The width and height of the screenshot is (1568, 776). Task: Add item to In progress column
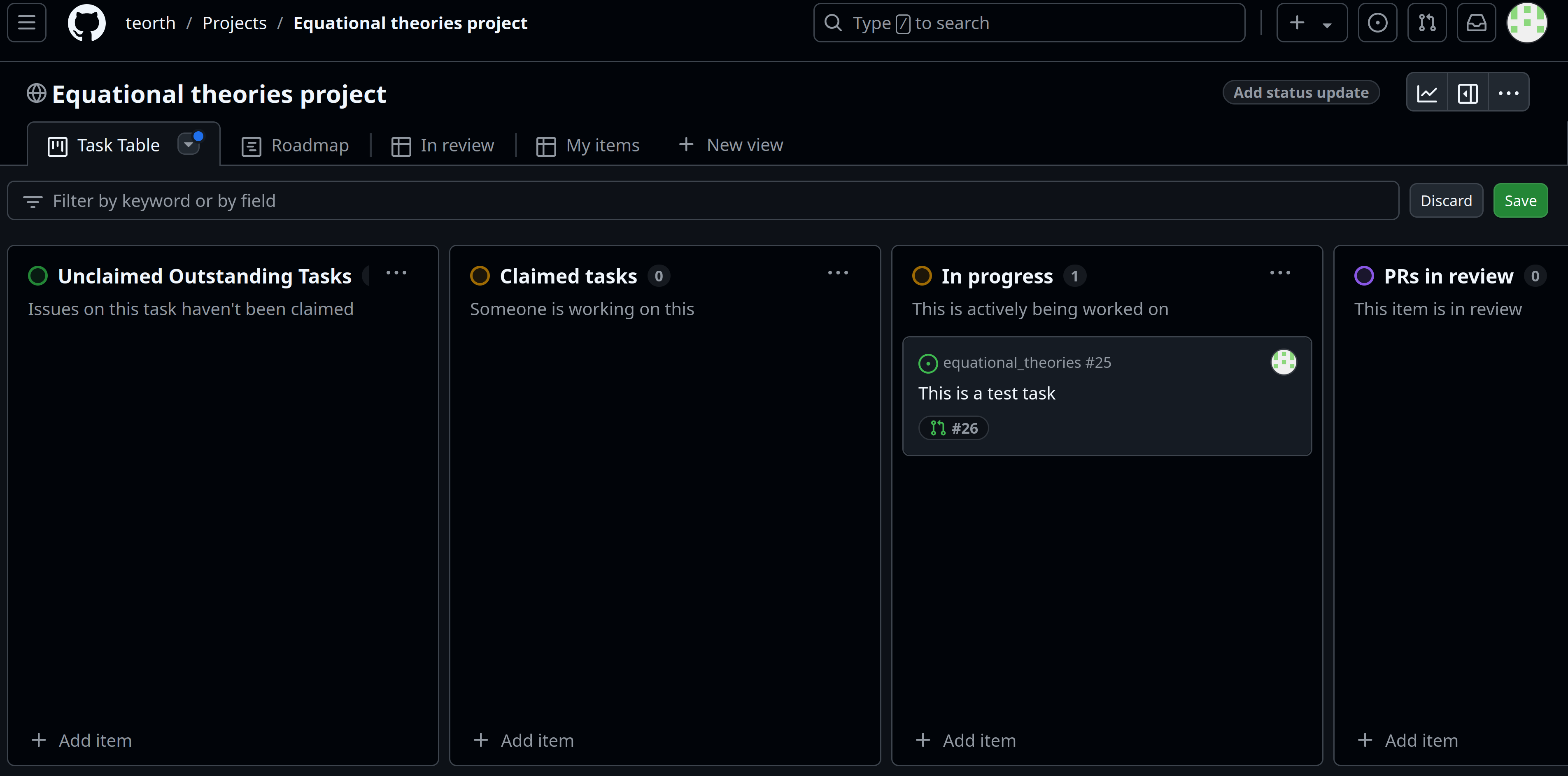point(965,740)
